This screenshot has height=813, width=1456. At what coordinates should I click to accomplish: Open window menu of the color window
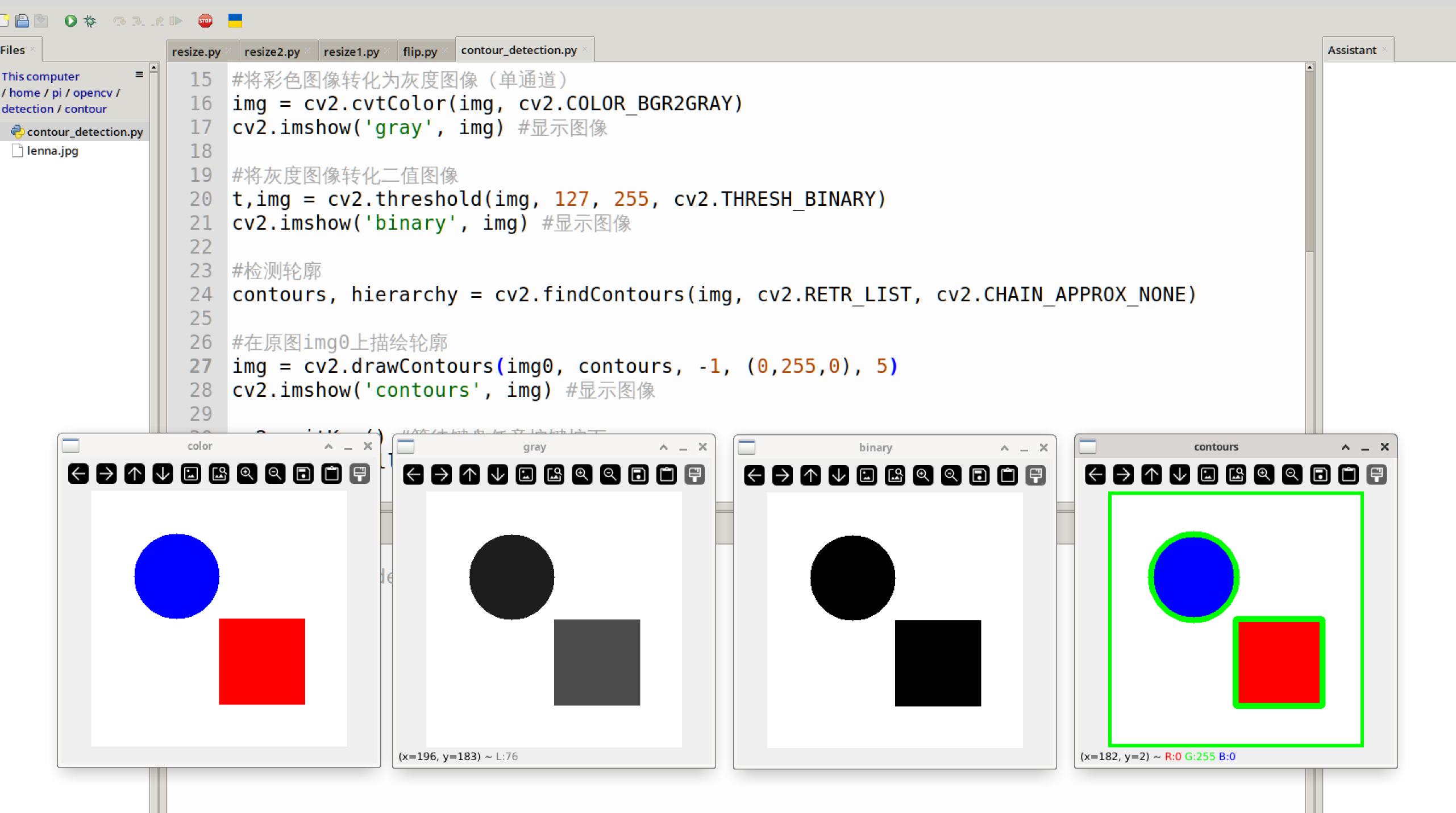click(71, 446)
